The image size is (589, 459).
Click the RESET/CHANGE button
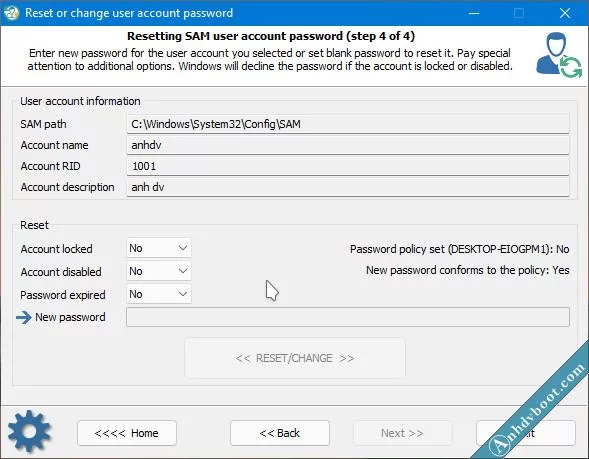[x=295, y=358]
